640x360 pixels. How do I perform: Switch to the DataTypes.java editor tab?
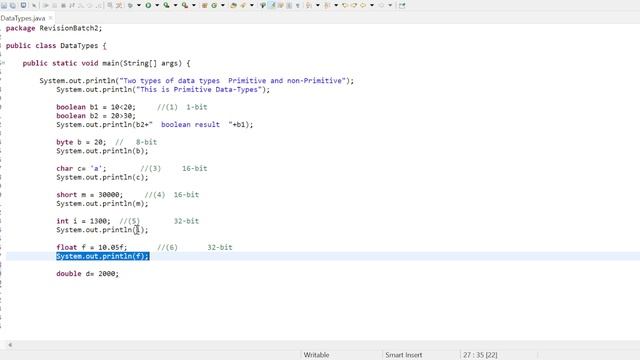[23, 18]
